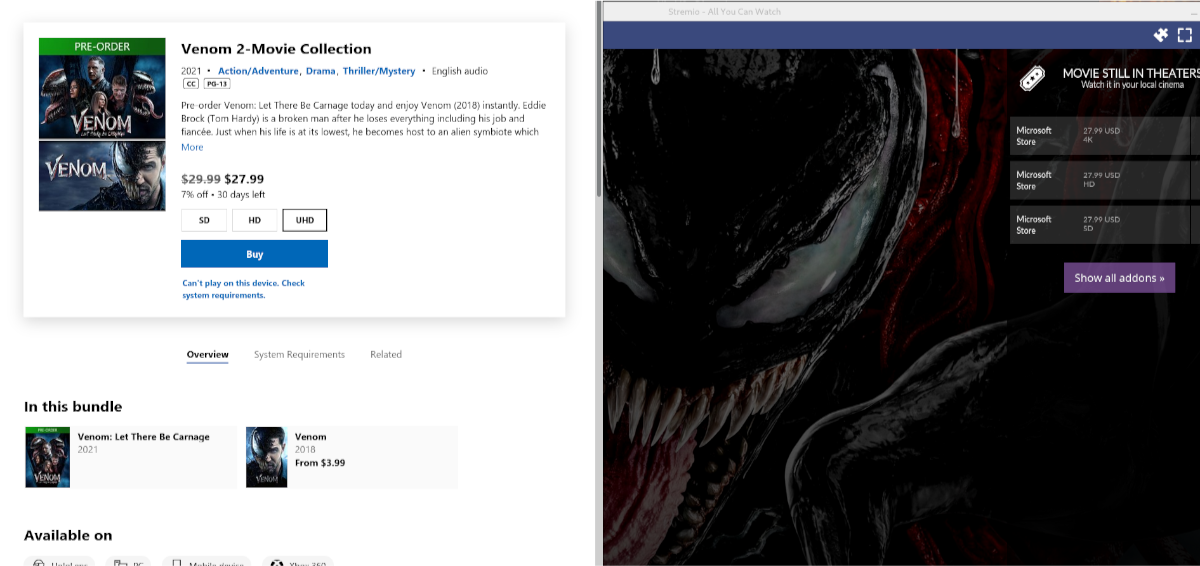
Task: Open Check system requirements link
Action: pos(243,289)
